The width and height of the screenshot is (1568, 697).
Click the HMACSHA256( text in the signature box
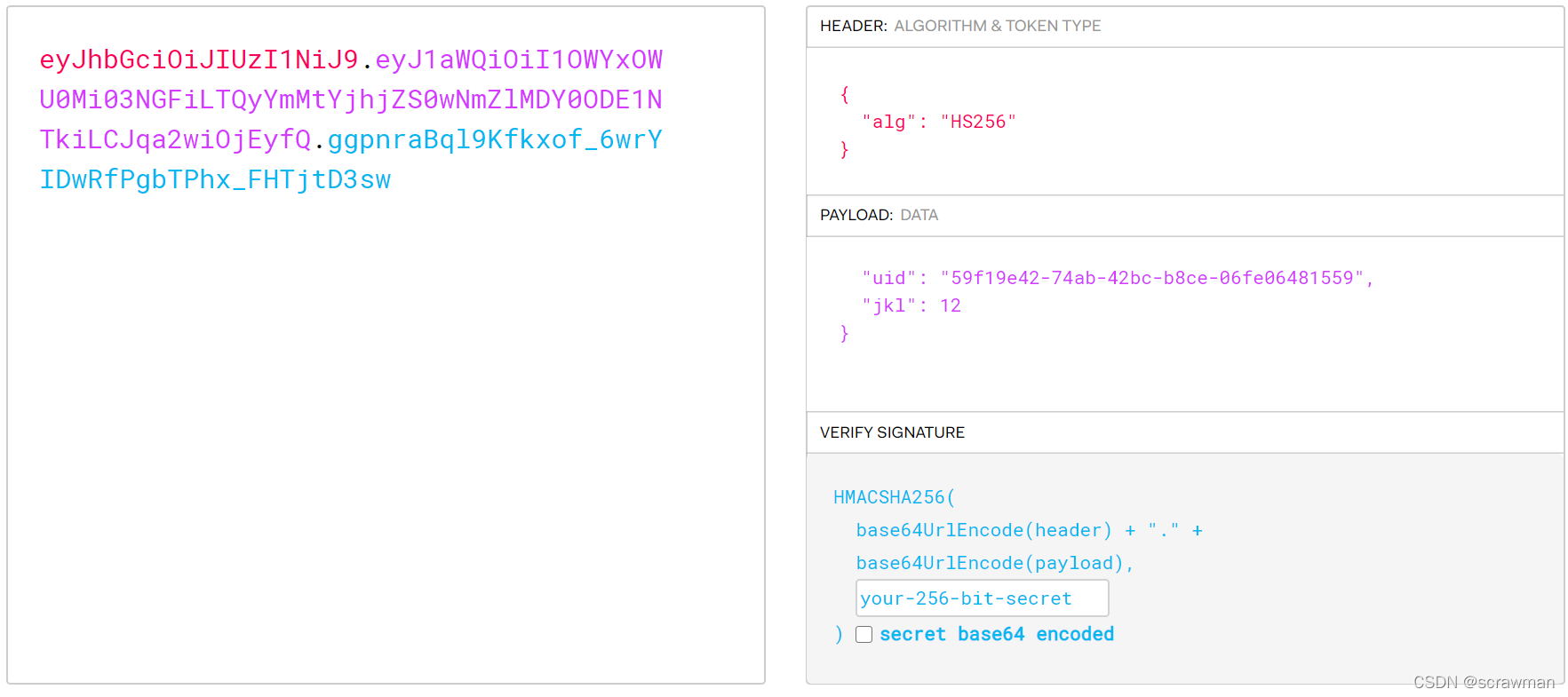coord(894,497)
